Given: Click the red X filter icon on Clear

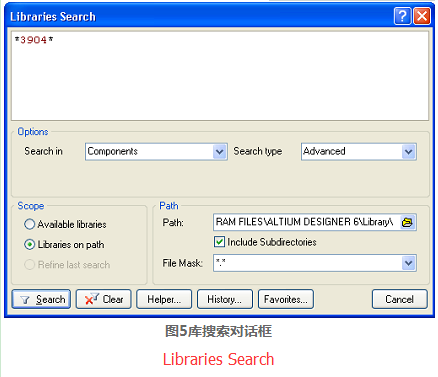Looking at the screenshot, I should 91,299.
